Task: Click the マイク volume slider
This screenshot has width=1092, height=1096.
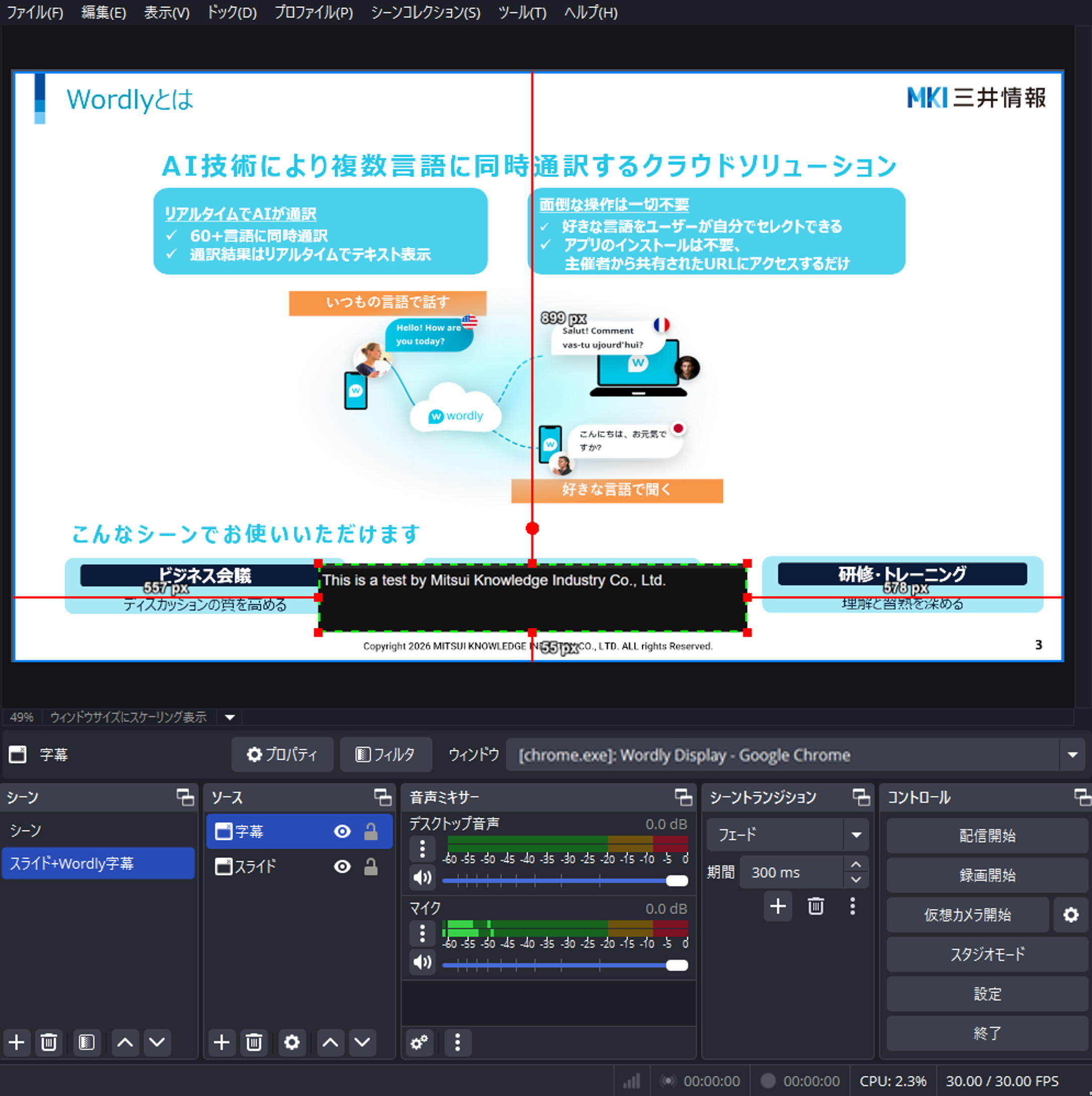Action: point(564,965)
